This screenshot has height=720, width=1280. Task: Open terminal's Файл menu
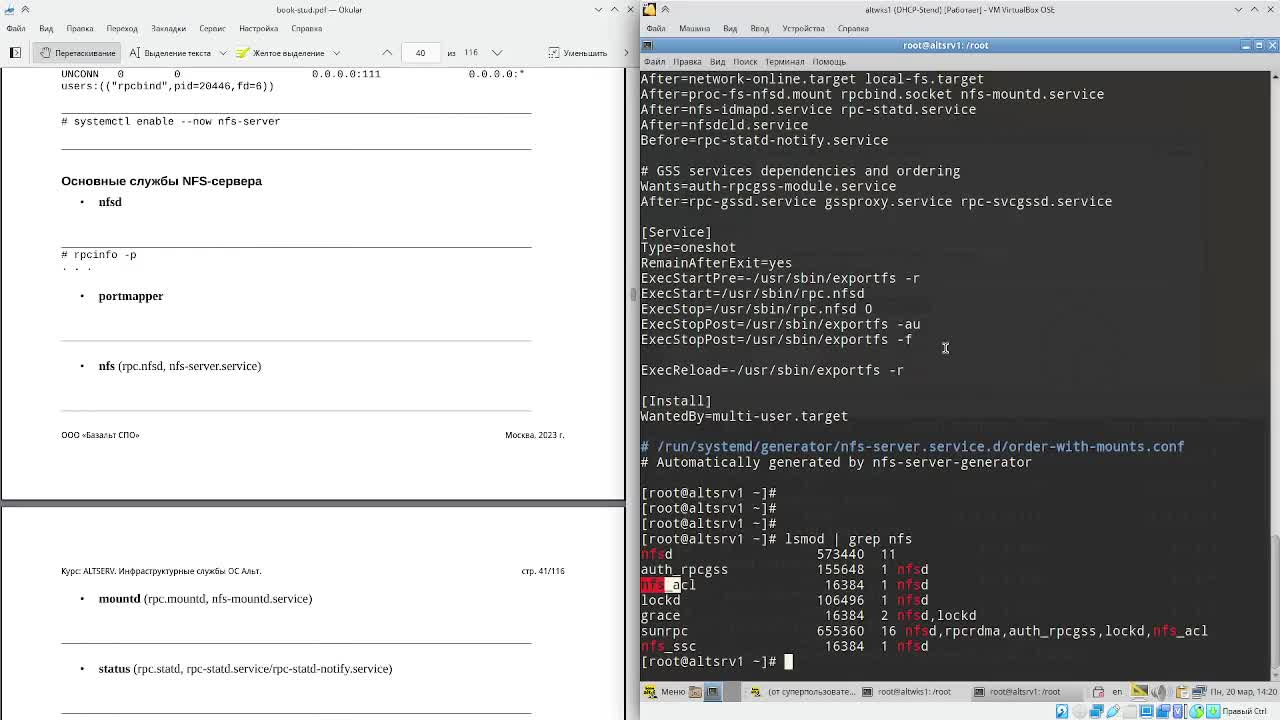(654, 62)
